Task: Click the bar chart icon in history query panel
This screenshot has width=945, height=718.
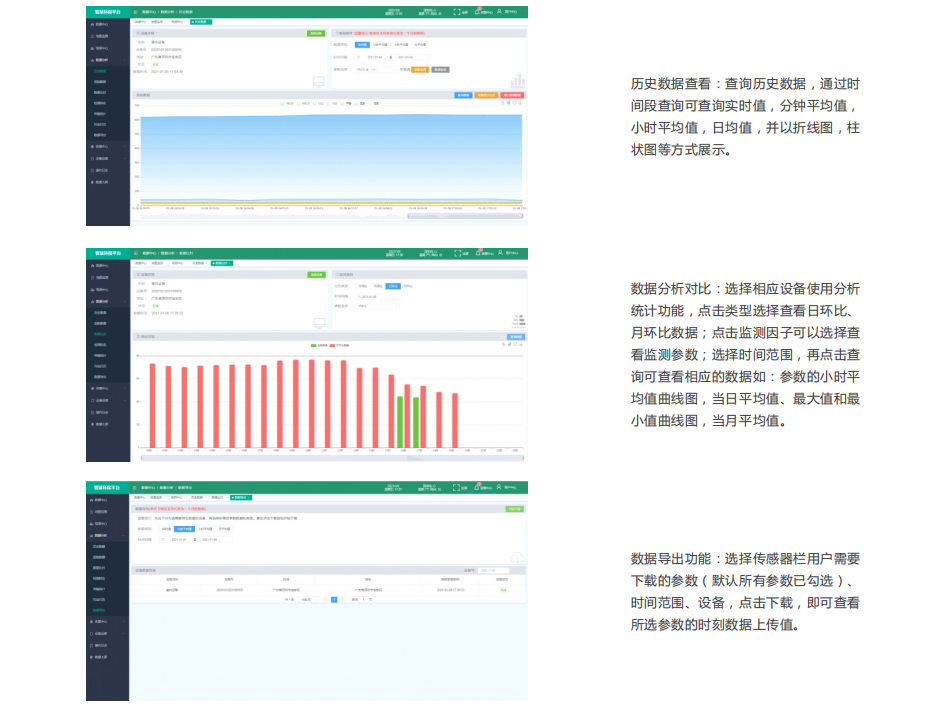Action: click(517, 81)
